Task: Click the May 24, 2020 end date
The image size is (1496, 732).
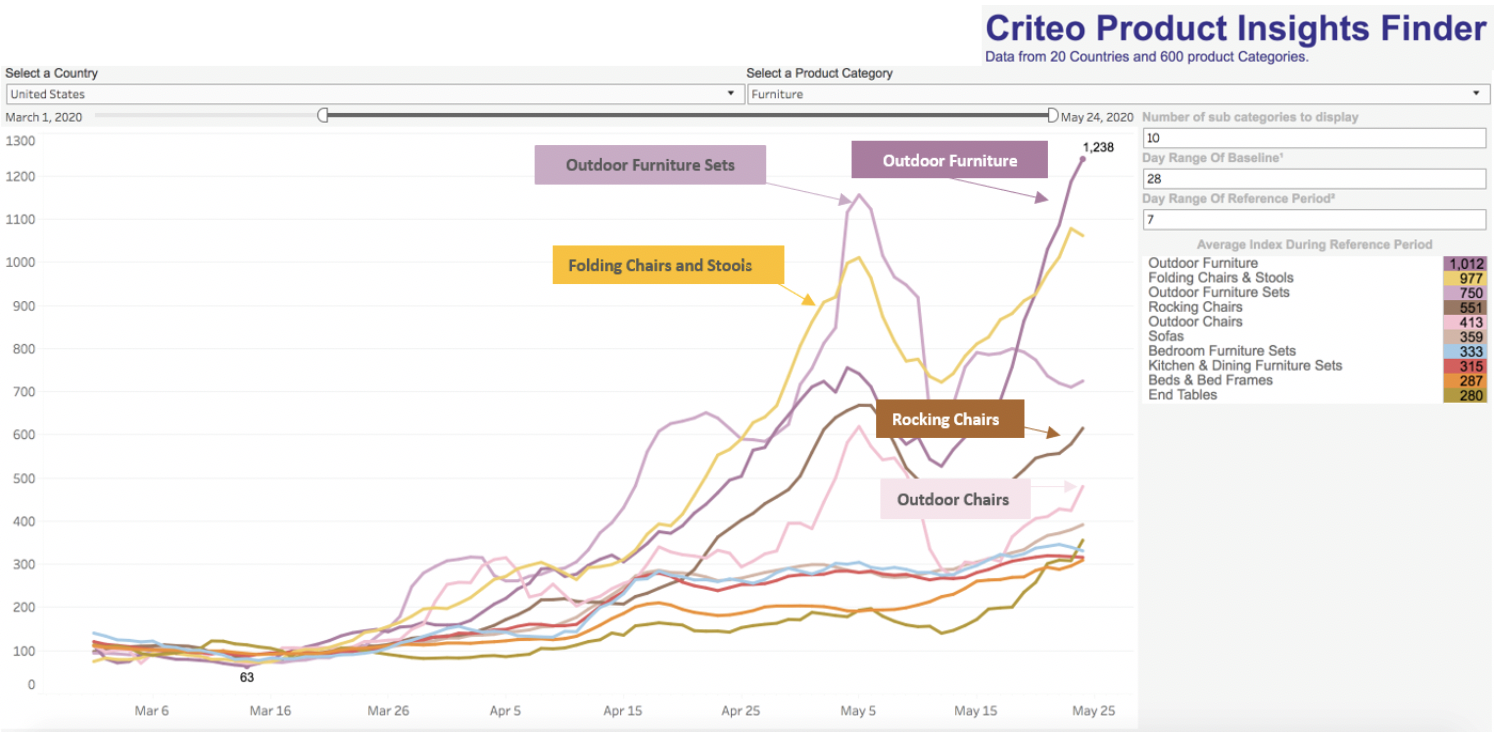Action: pyautogui.click(x=1097, y=117)
